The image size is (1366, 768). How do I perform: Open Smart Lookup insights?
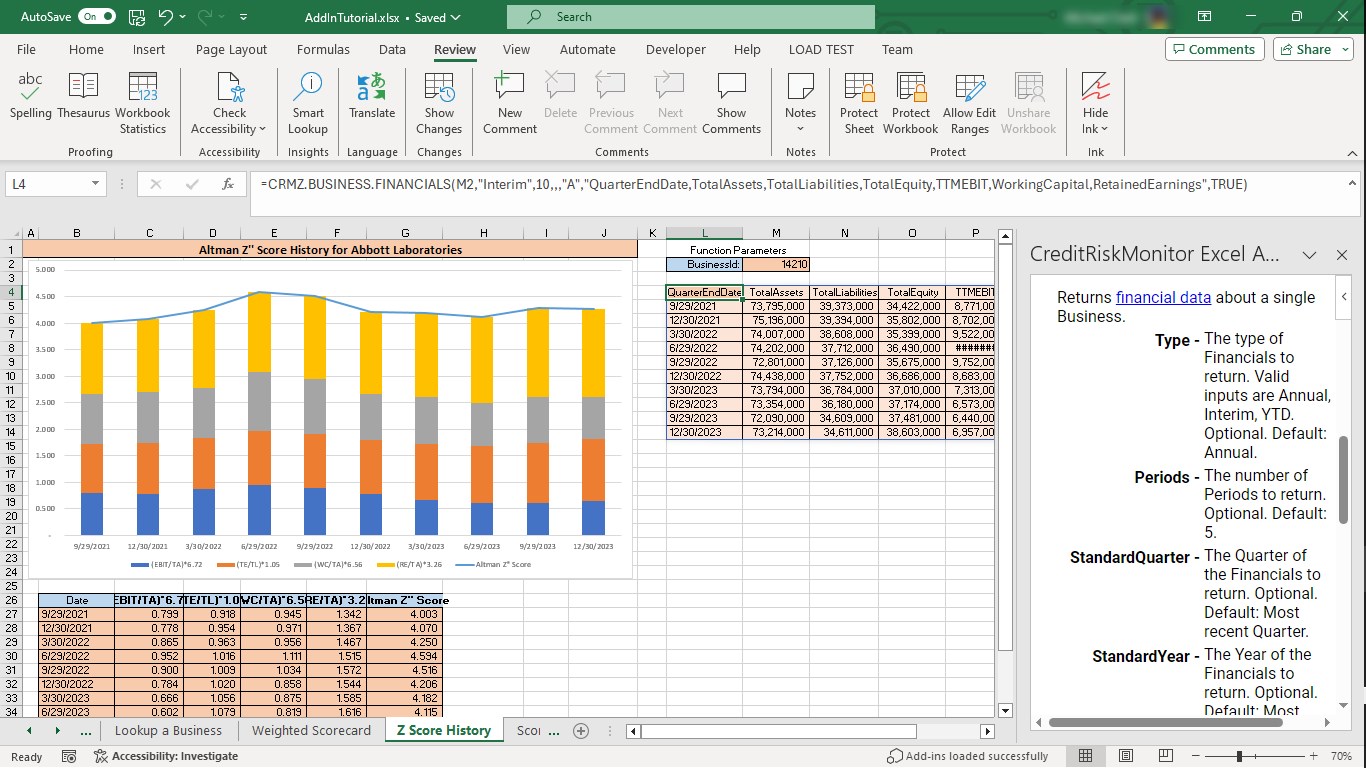pos(308,103)
